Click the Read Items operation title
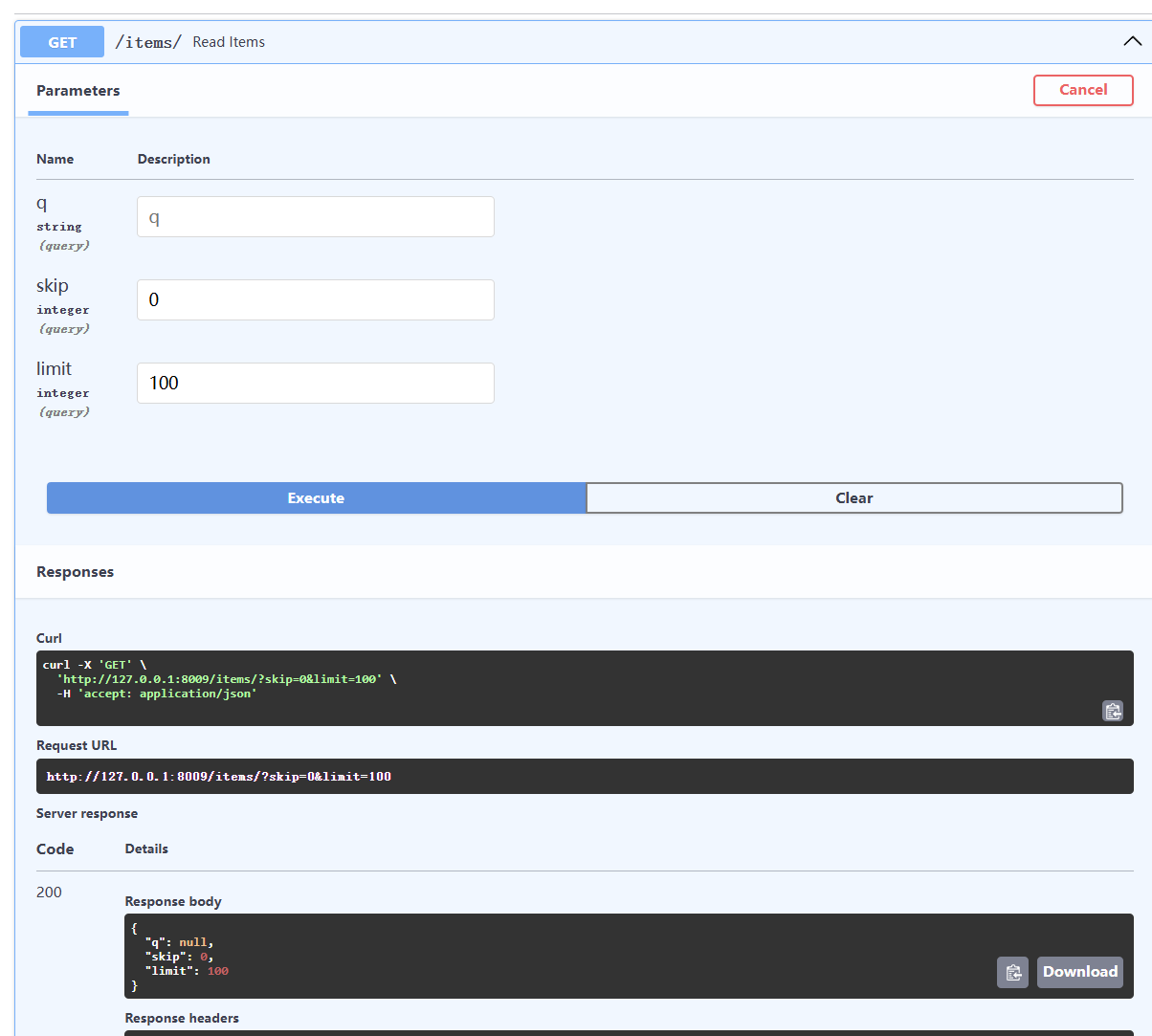 pyautogui.click(x=228, y=41)
